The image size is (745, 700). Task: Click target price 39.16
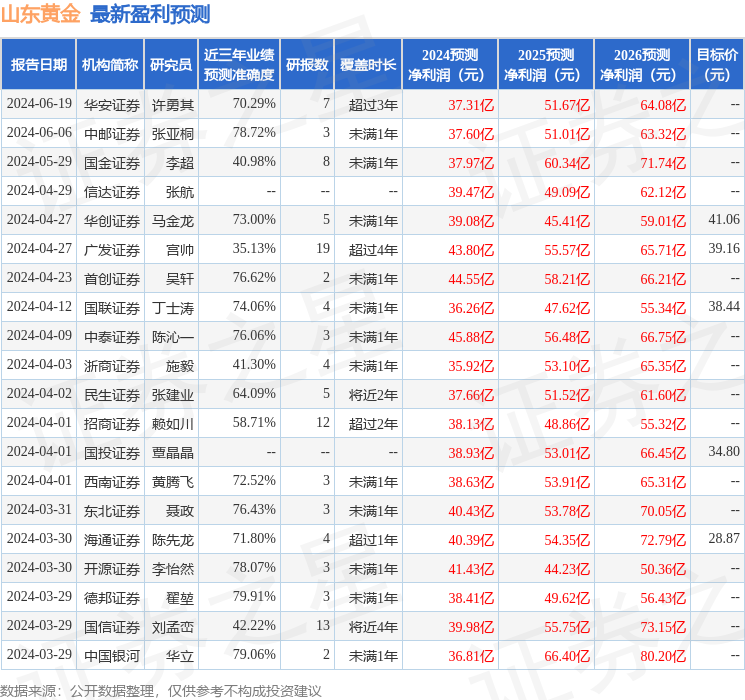coord(724,249)
